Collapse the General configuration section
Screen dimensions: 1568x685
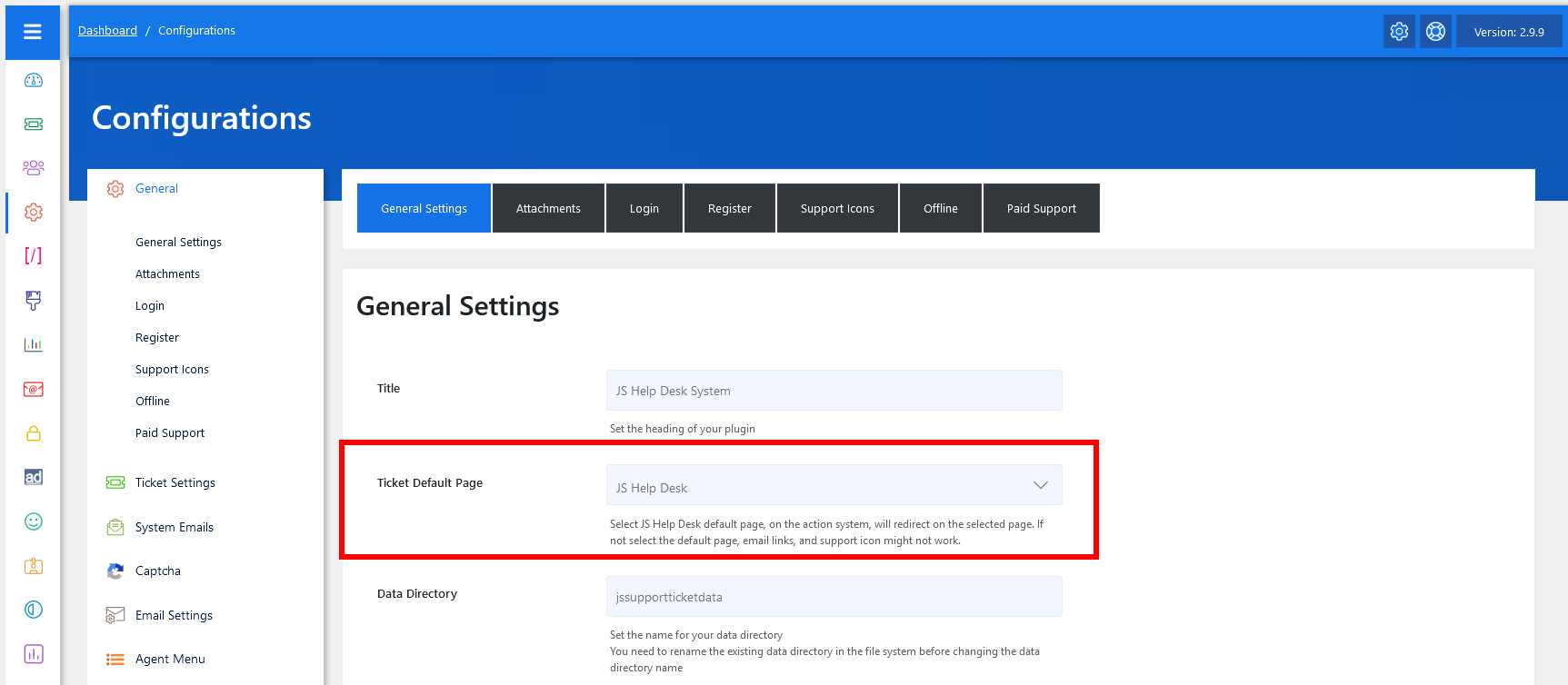click(156, 189)
